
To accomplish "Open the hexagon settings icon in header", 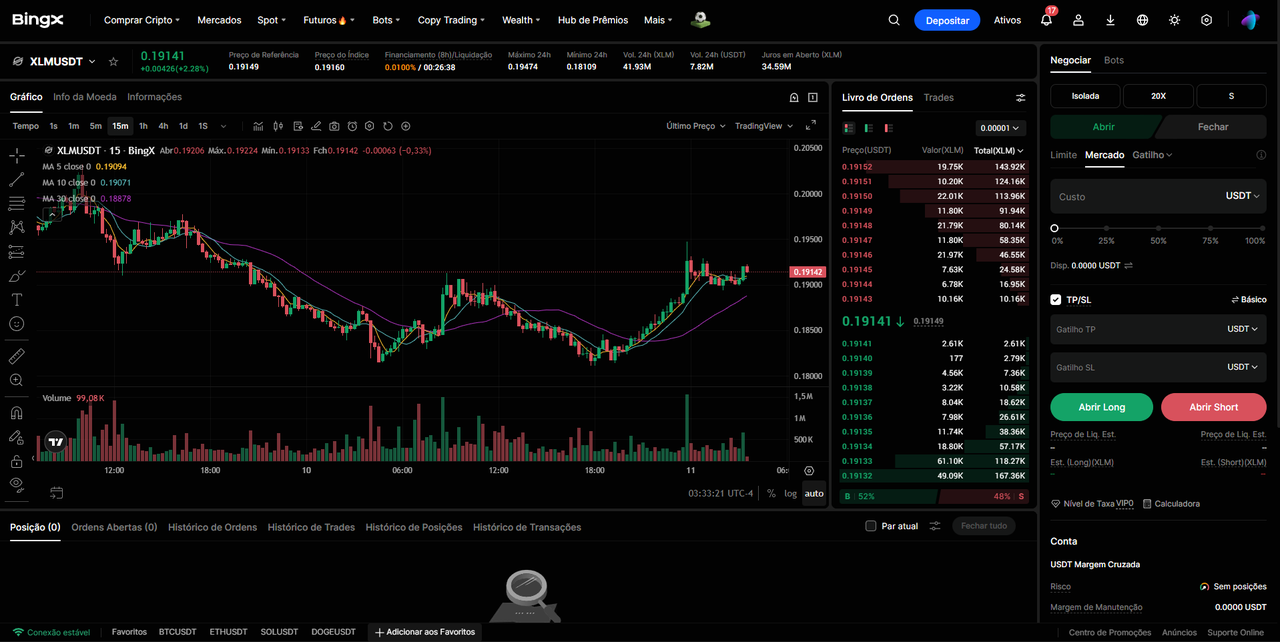I will pos(1206,20).
